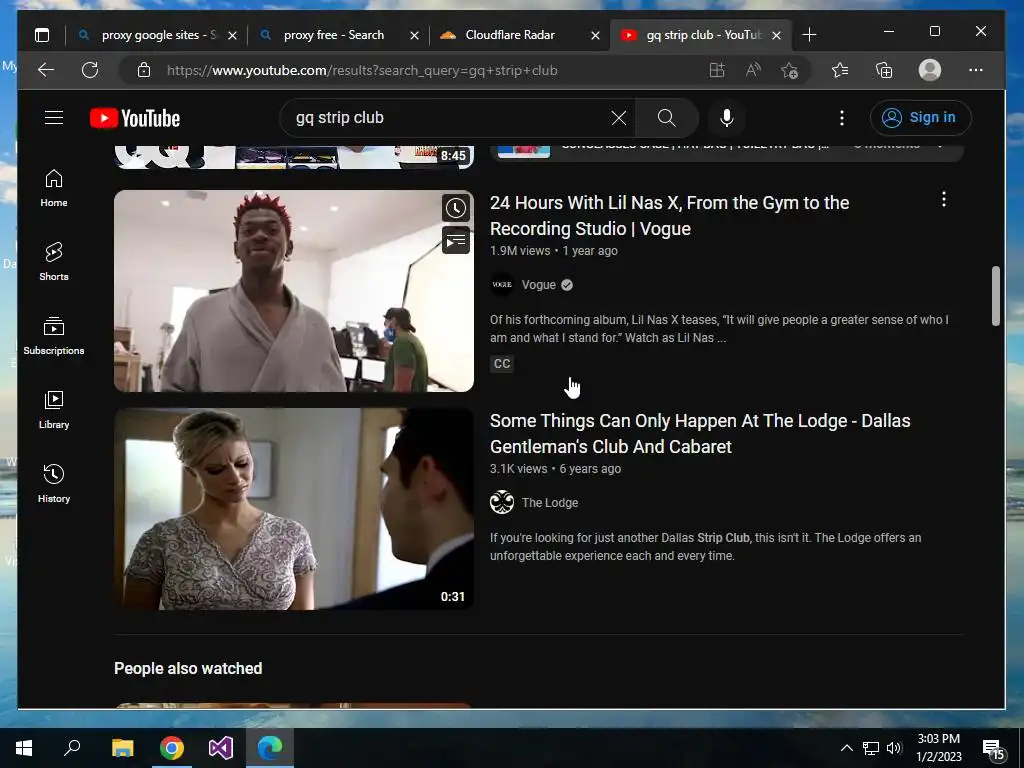Viewport: 1024px width, 768px height.
Task: Close the Cloudflare Radar tab
Action: point(595,35)
